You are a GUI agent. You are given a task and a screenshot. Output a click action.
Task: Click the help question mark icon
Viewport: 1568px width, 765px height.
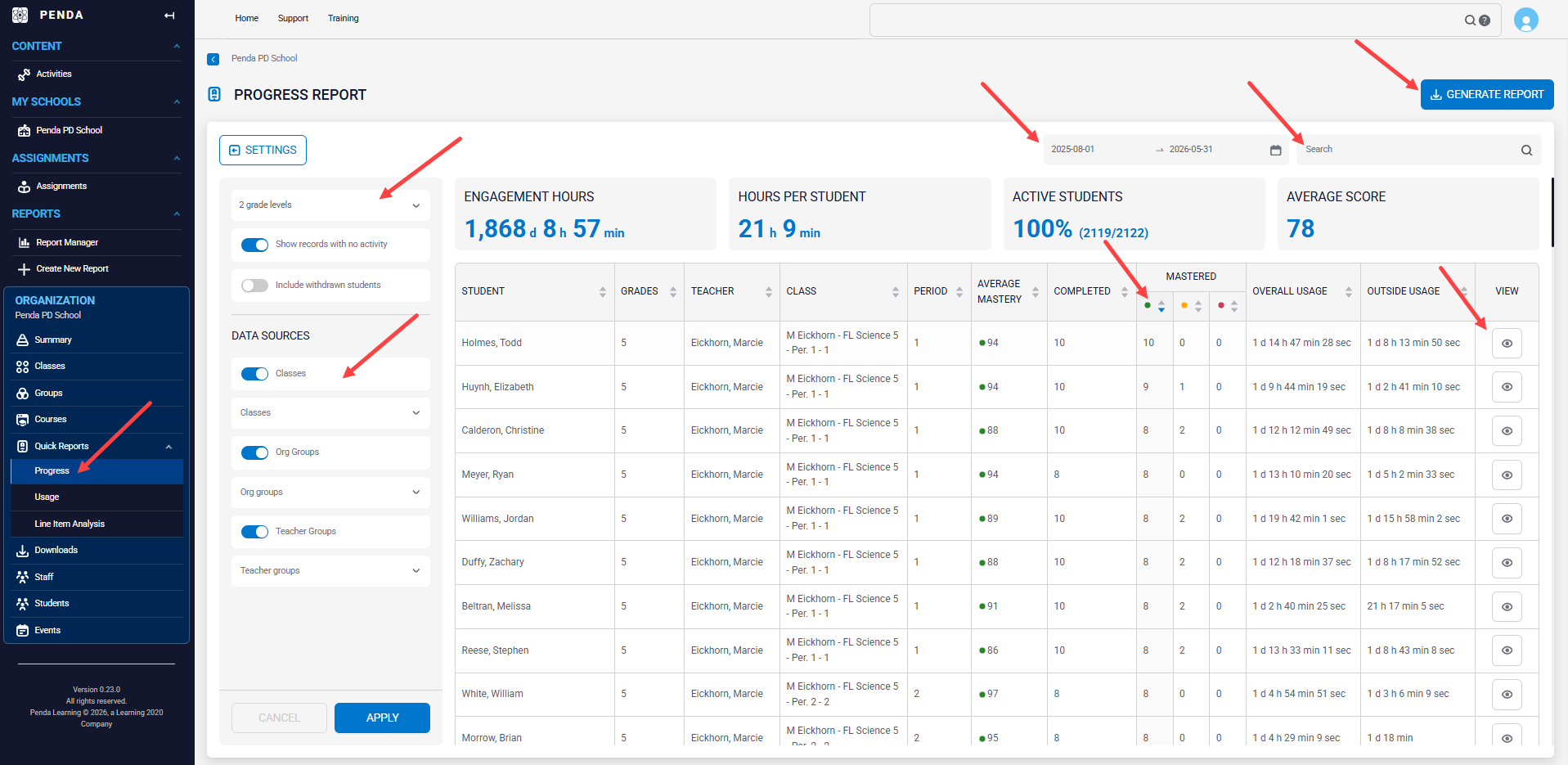pos(1485,20)
